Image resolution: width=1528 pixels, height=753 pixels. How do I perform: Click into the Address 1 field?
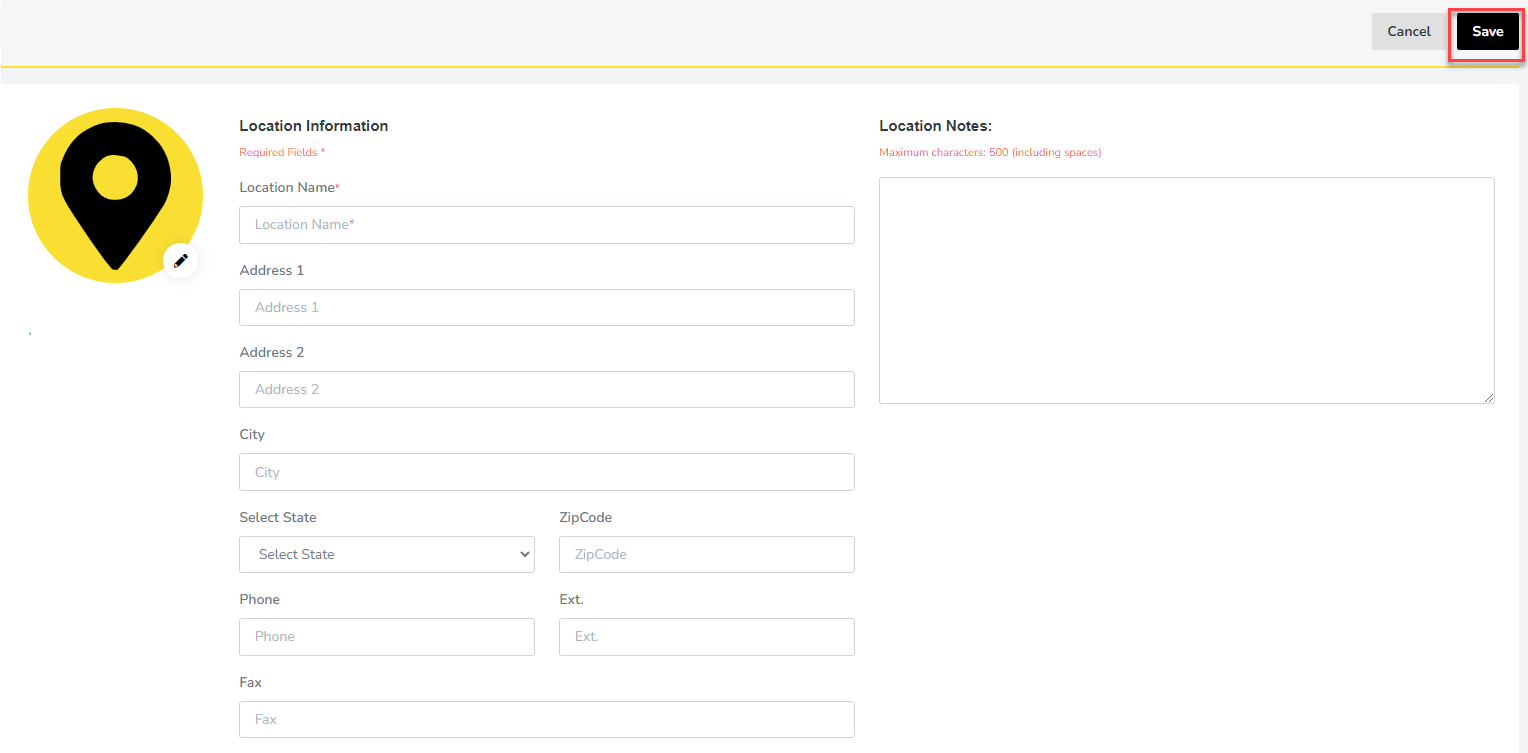pyautogui.click(x=546, y=308)
